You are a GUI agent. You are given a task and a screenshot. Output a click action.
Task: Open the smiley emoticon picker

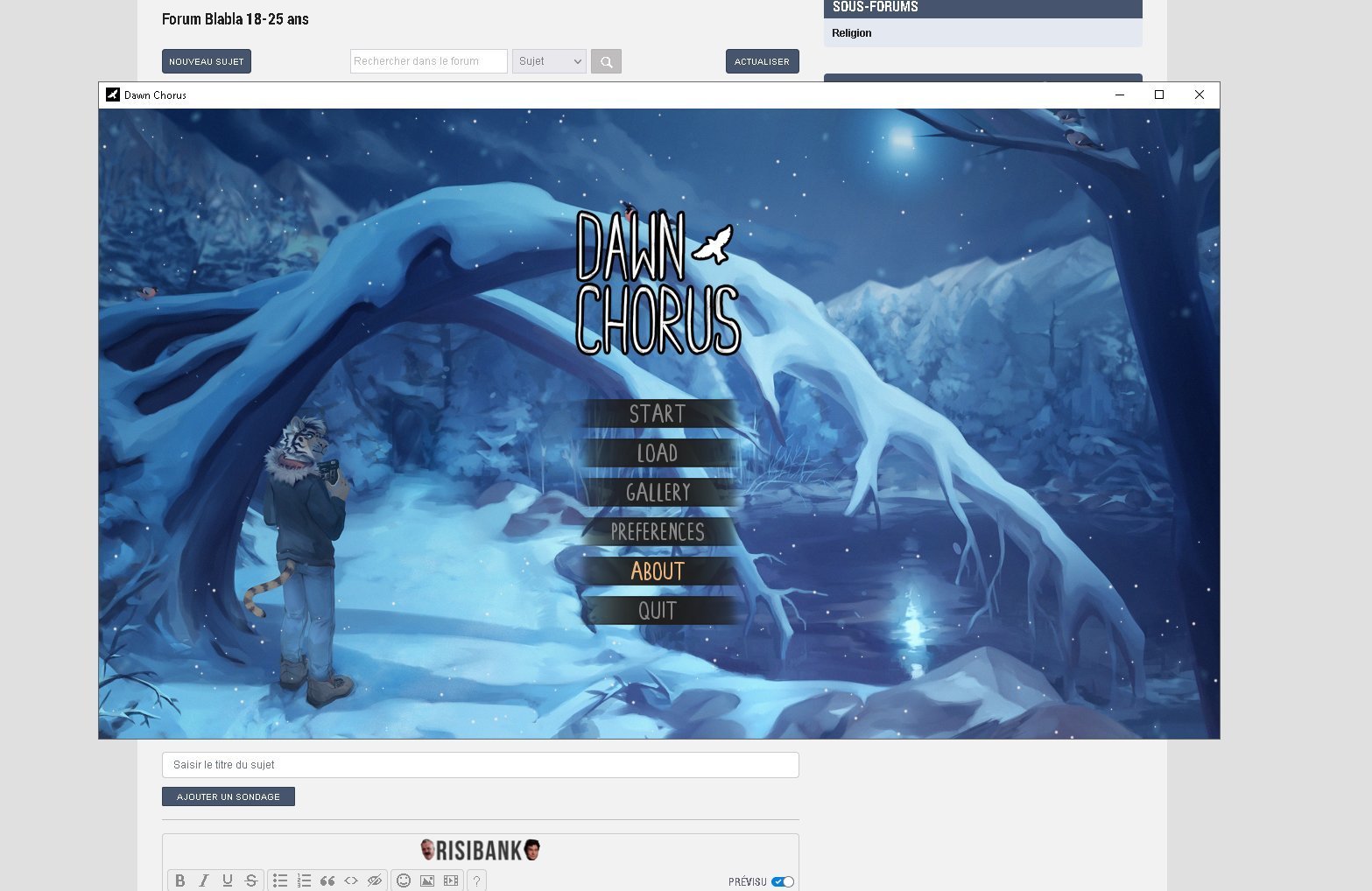click(x=404, y=880)
